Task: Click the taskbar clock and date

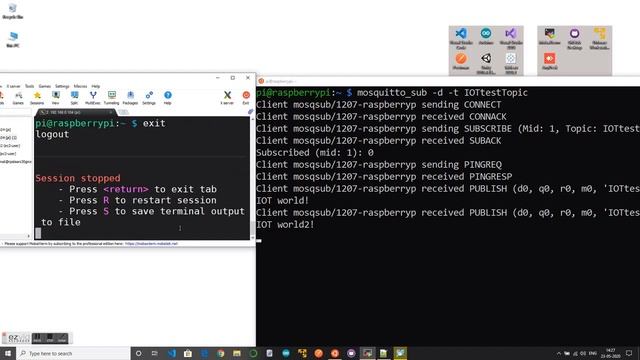Action: (611, 353)
